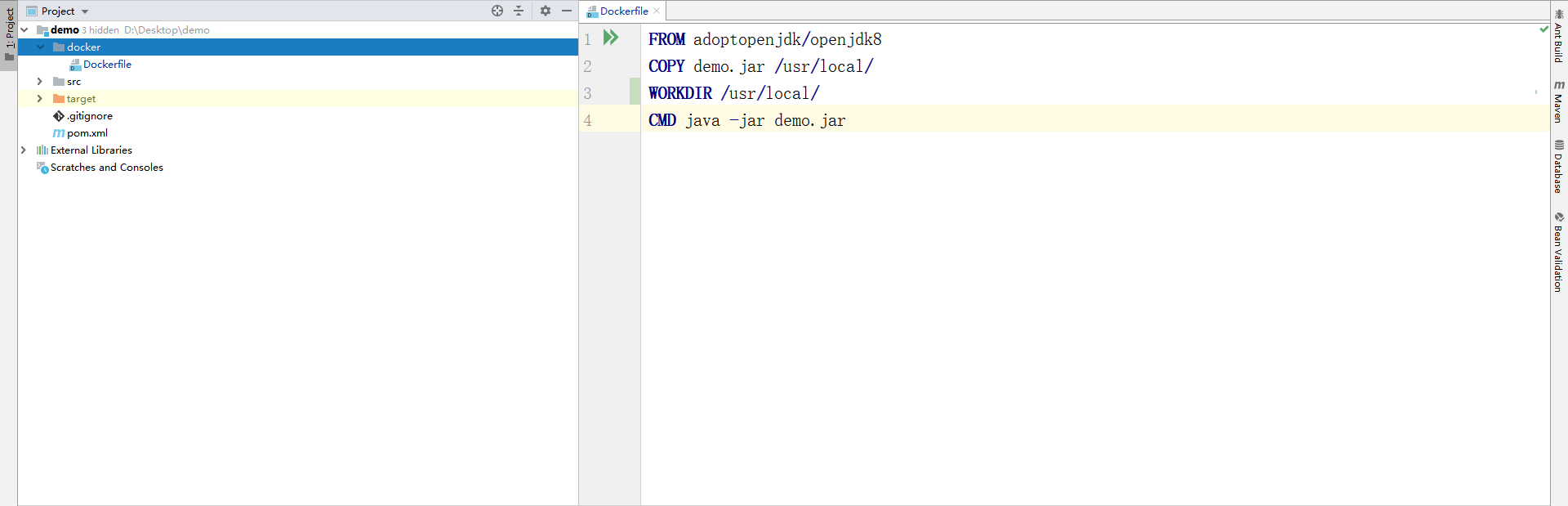Click the collapse all icon in Project panel

[x=519, y=11]
